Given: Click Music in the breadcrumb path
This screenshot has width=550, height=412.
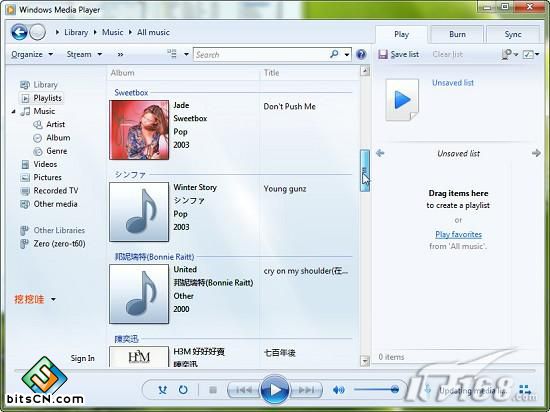Looking at the screenshot, I should 113,32.
